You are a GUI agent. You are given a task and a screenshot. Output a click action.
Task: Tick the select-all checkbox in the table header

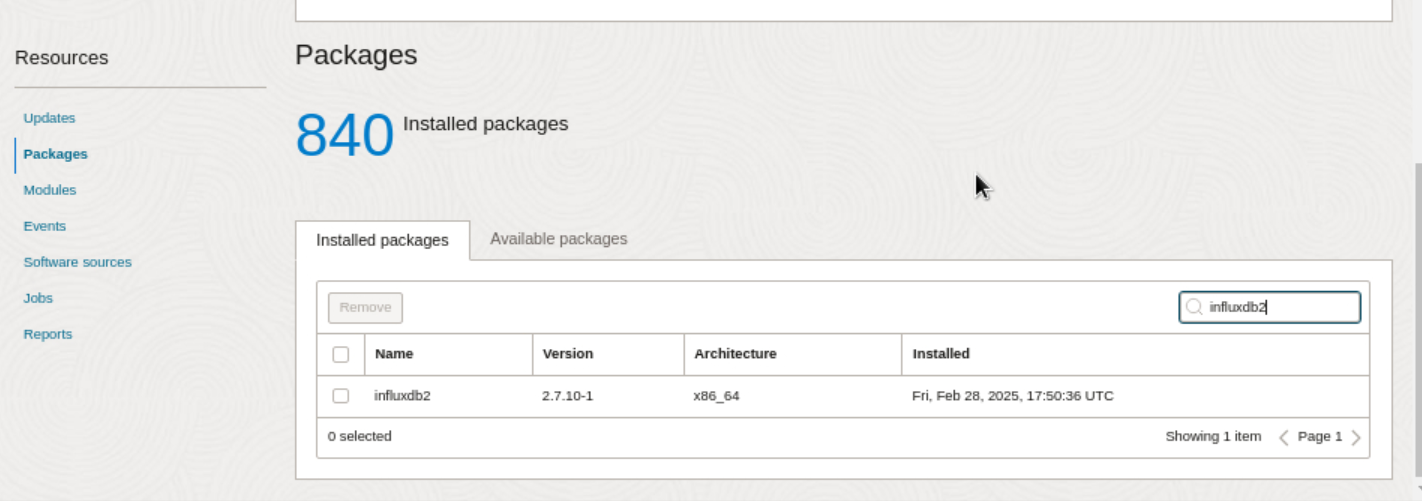pyautogui.click(x=341, y=354)
